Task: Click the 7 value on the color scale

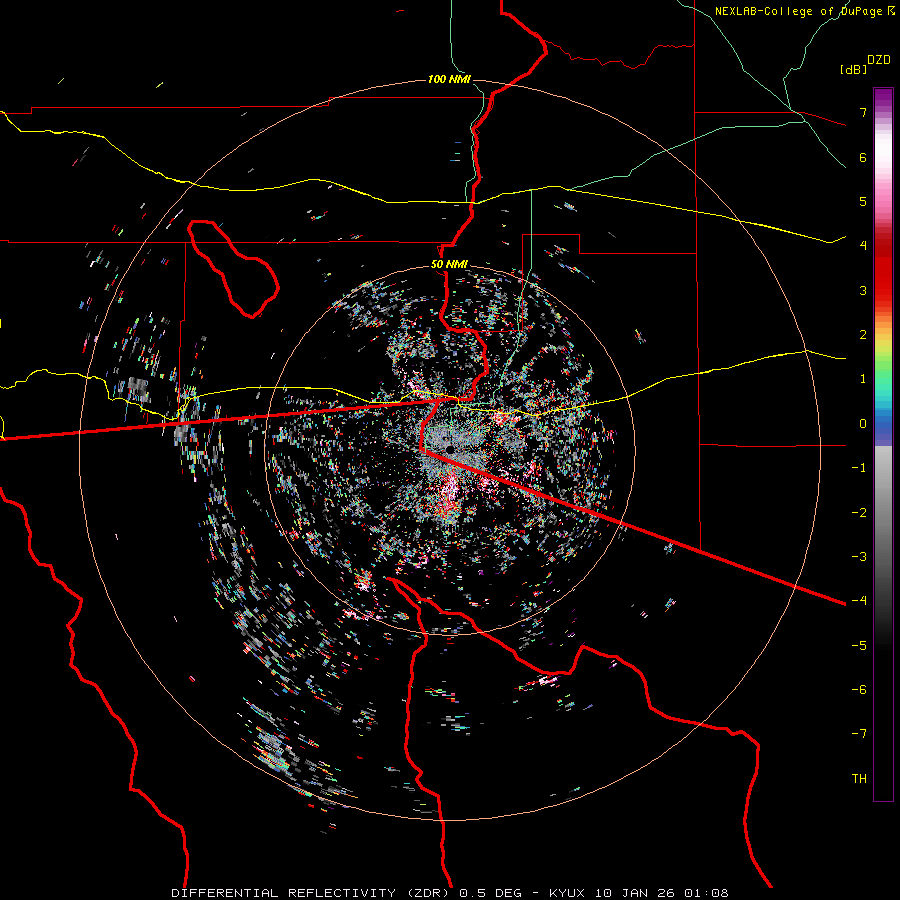Action: point(863,112)
